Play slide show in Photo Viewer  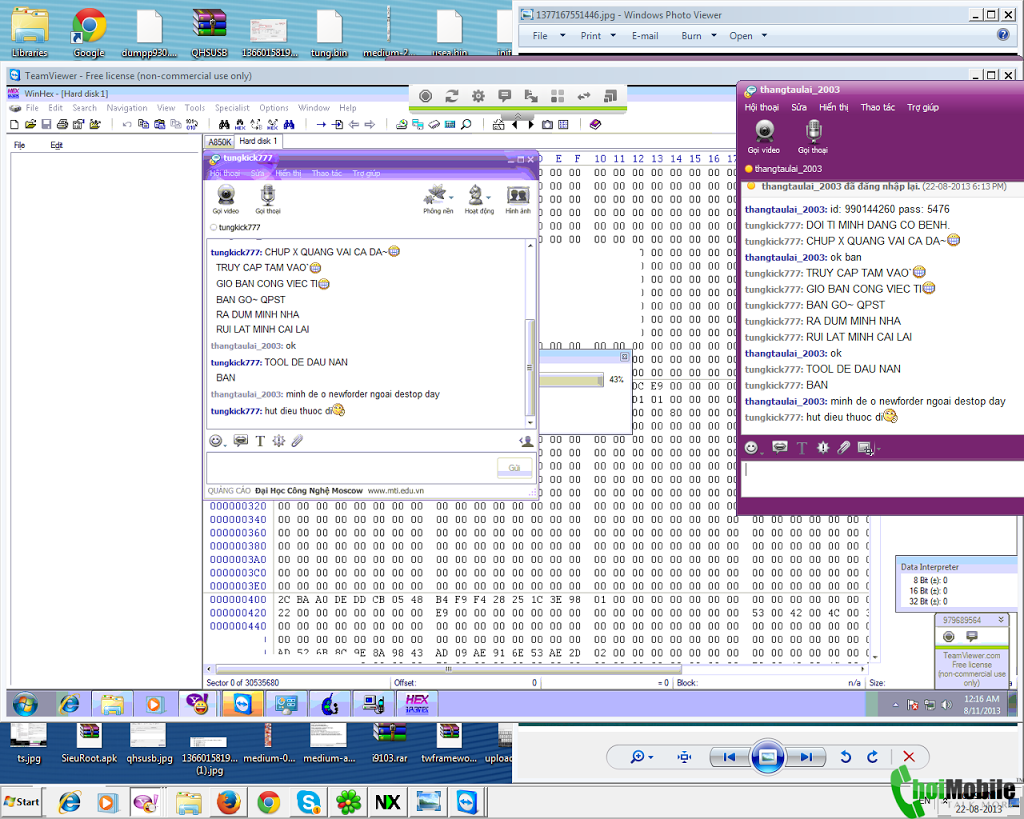pos(767,757)
